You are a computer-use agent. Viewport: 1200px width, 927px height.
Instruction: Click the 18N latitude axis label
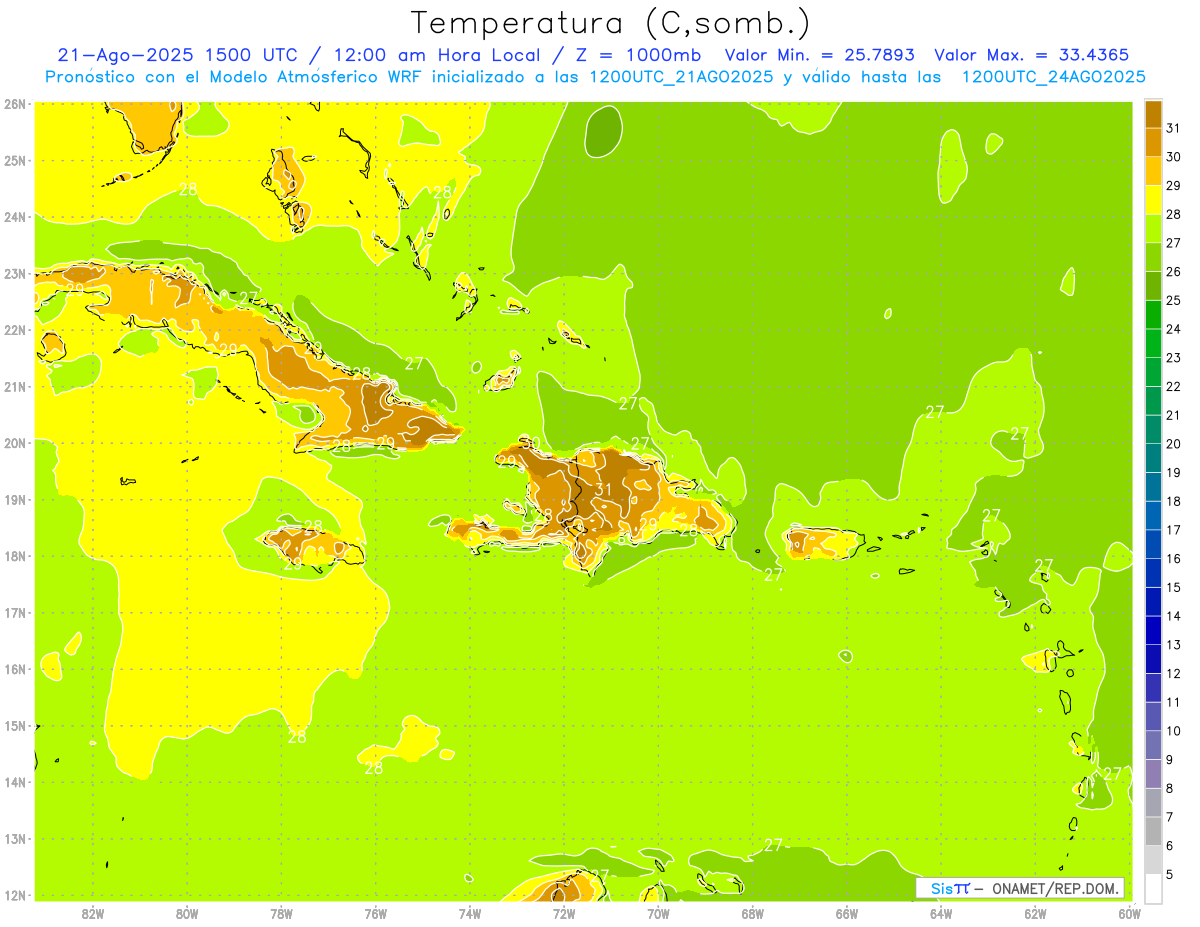click(14, 556)
